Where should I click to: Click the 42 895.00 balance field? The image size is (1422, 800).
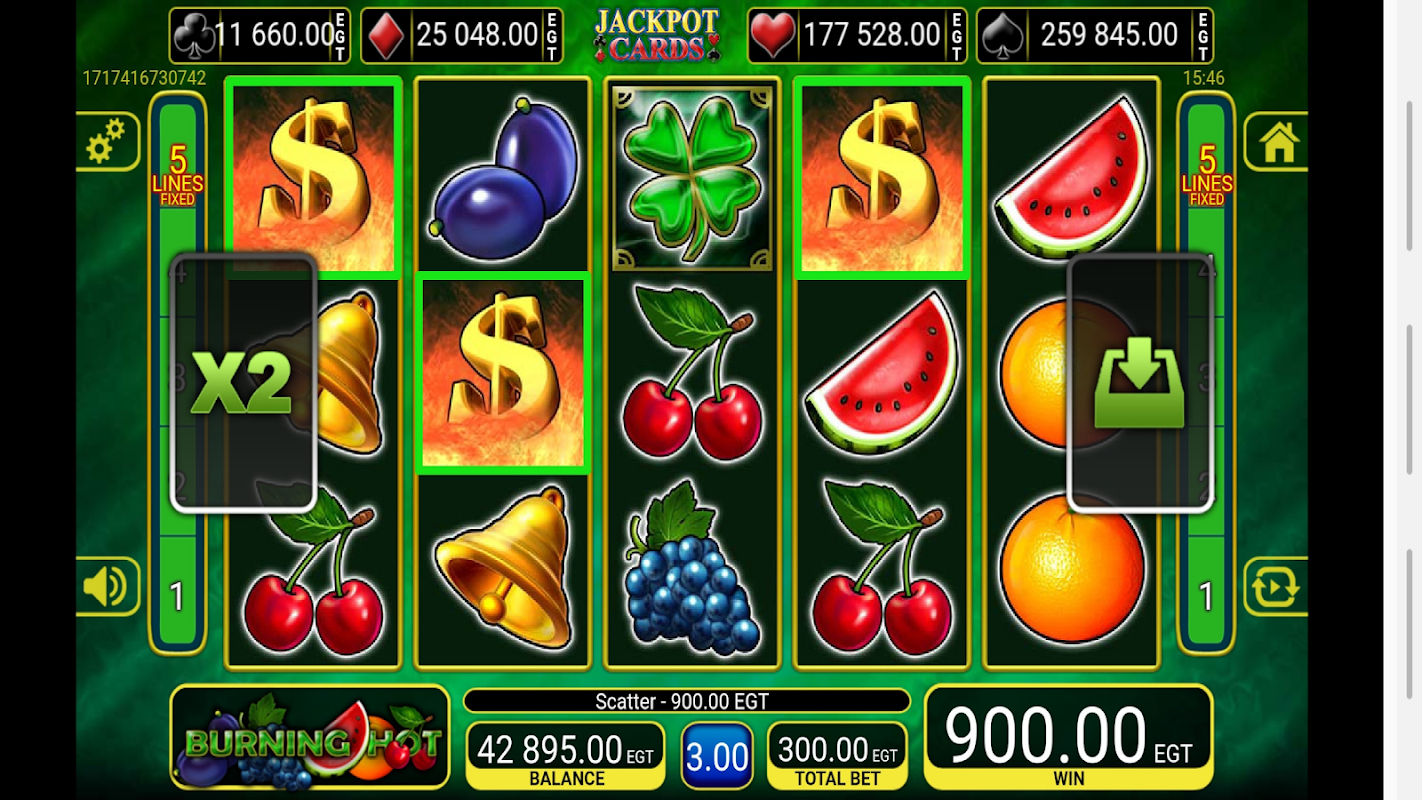coord(565,755)
